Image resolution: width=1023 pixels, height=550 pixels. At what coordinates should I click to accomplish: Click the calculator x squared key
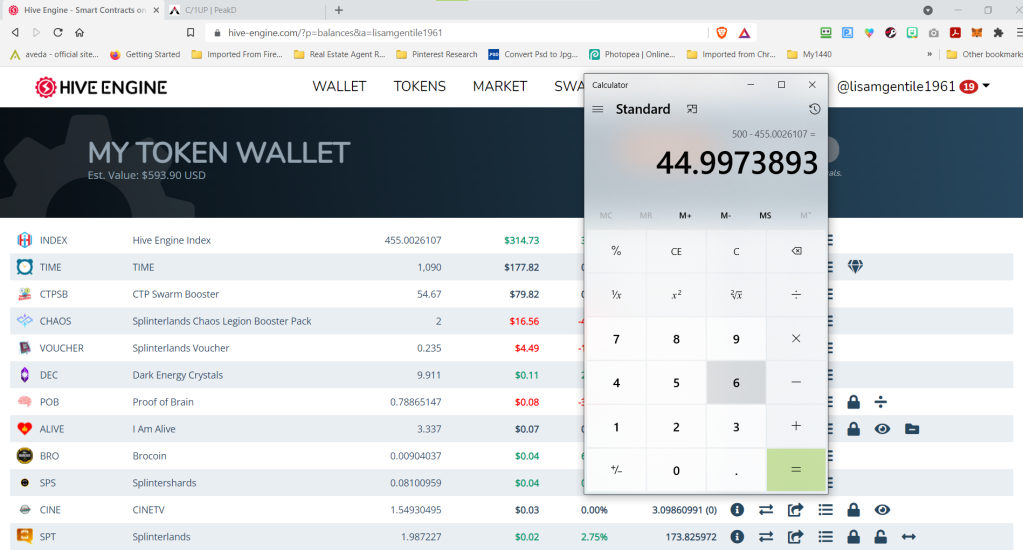pyautogui.click(x=676, y=295)
